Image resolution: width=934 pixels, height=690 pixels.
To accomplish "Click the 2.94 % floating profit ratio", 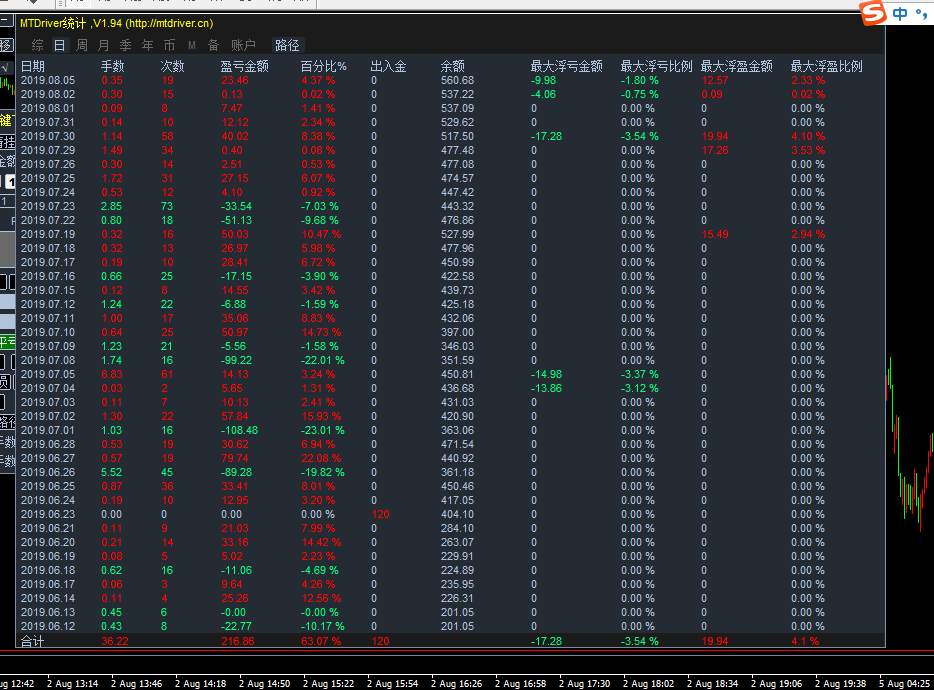I will (x=808, y=234).
